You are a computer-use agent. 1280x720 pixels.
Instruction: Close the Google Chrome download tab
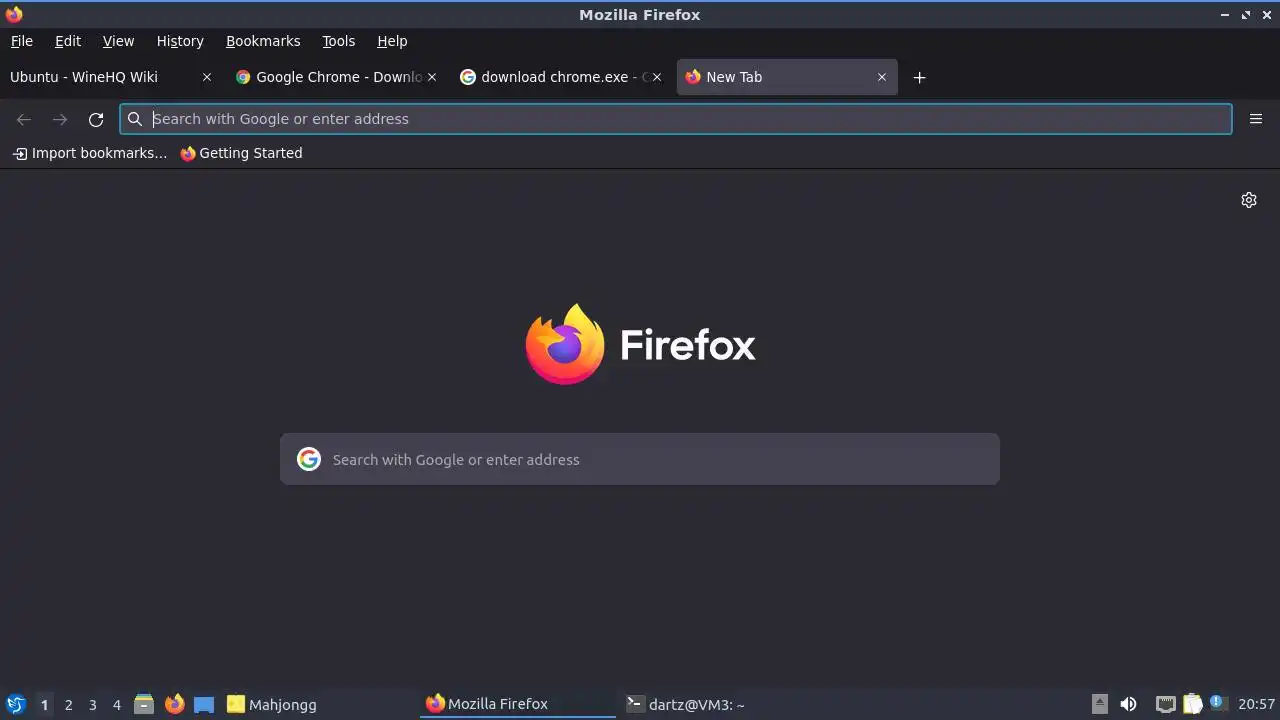[432, 77]
